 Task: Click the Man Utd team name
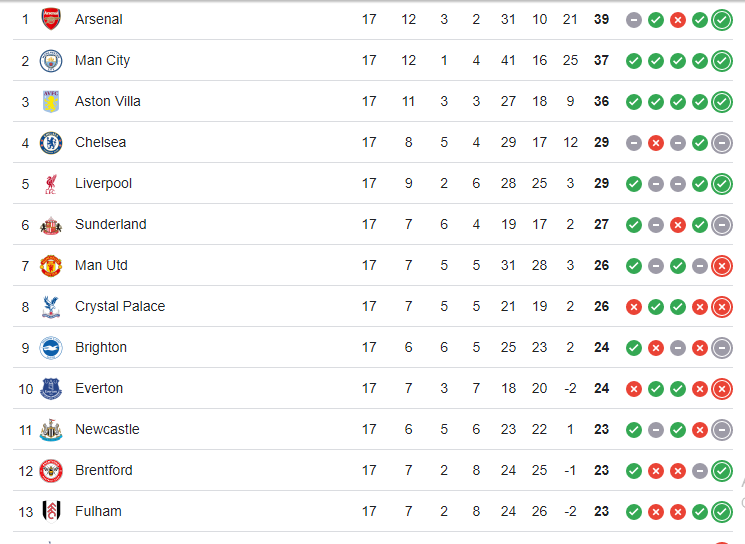coord(101,265)
